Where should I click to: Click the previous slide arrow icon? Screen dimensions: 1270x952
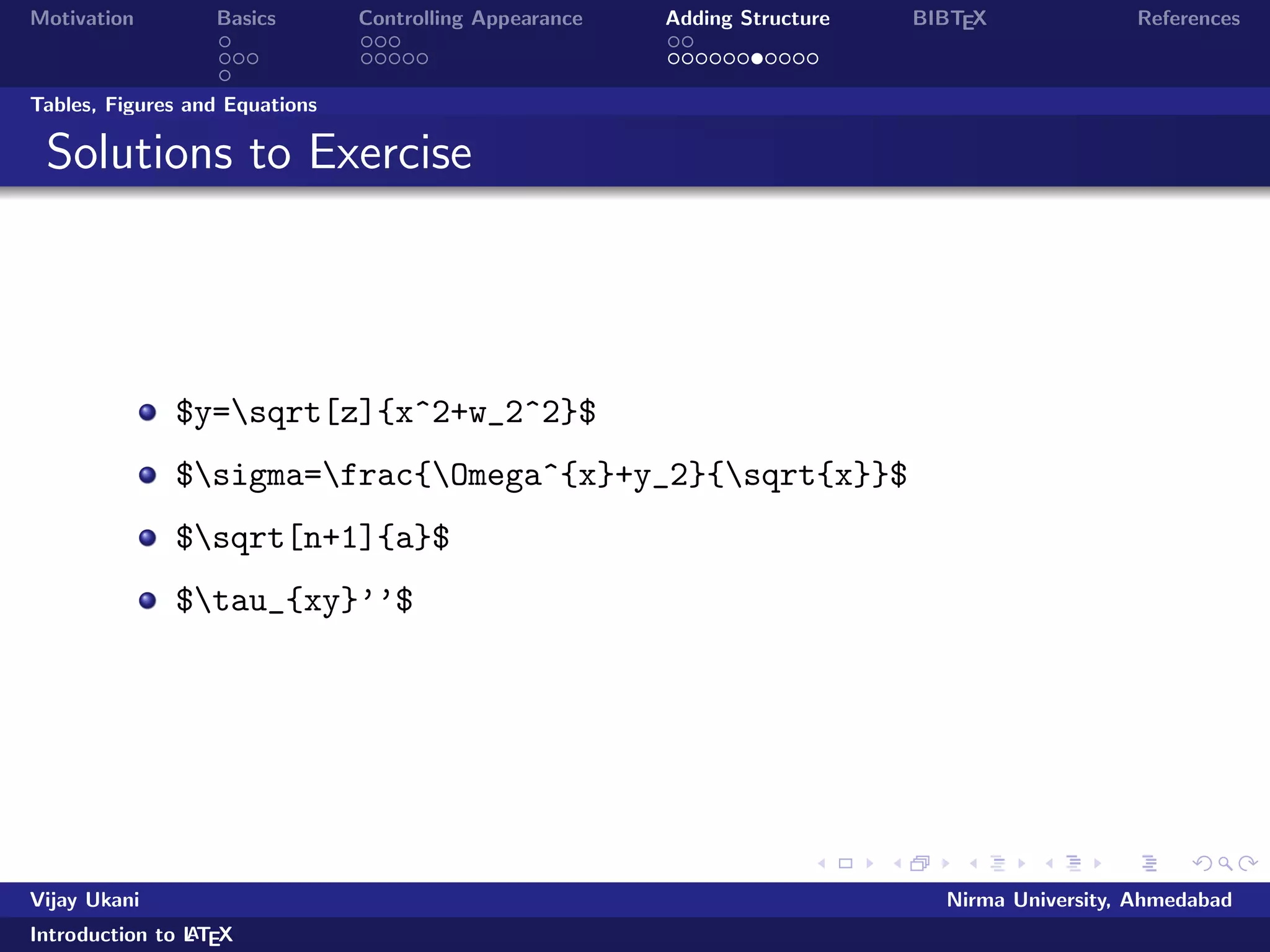[x=822, y=863]
